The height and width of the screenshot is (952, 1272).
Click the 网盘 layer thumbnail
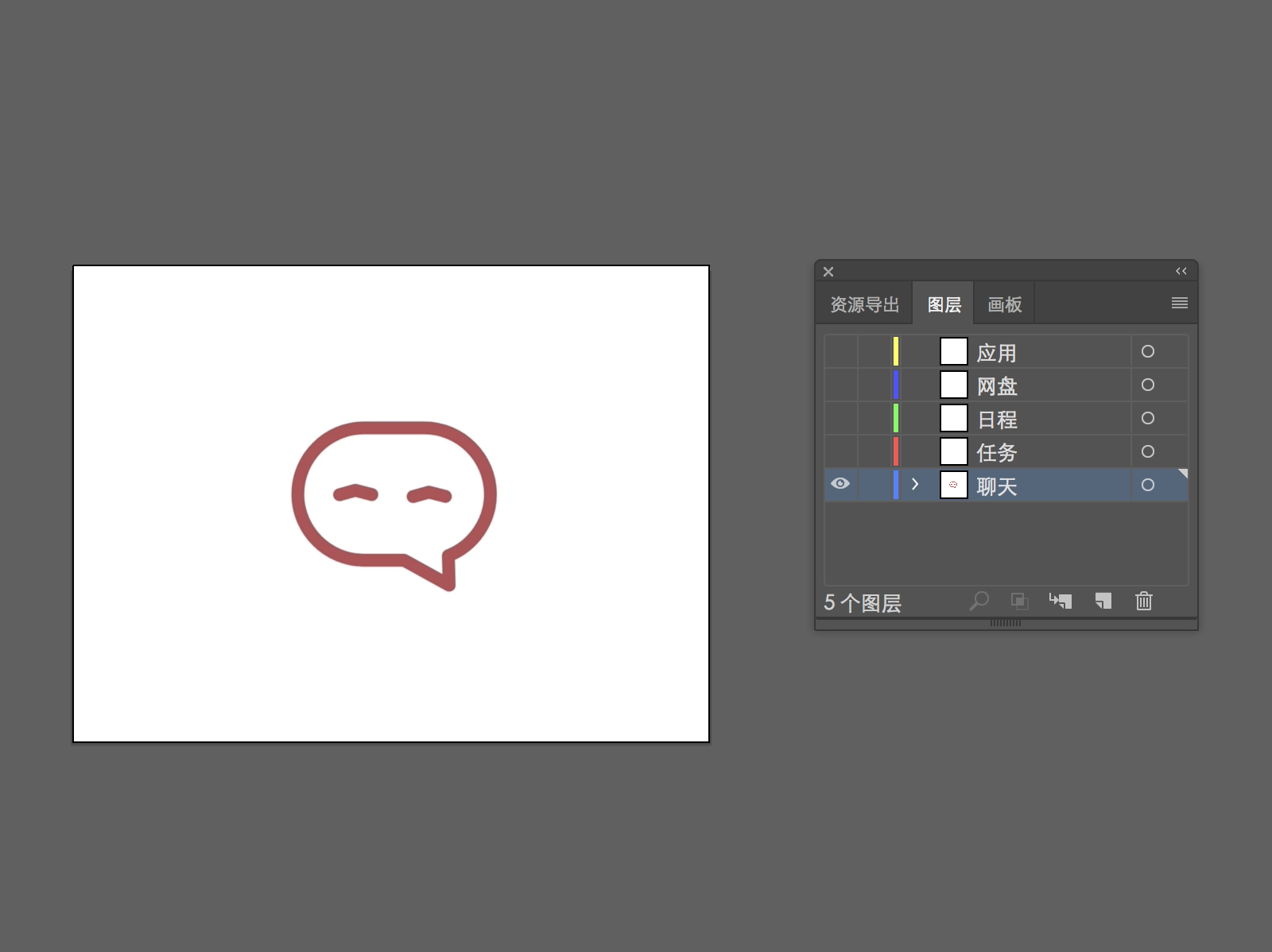point(953,385)
